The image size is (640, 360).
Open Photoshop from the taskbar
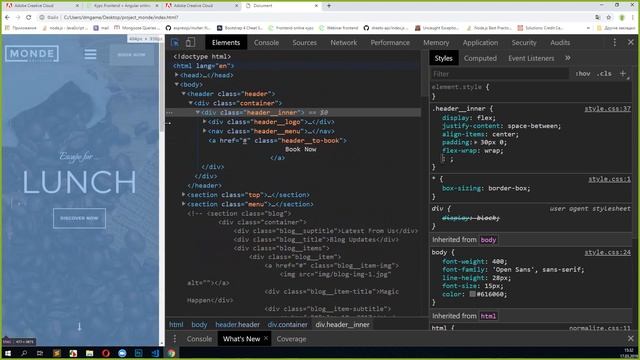tap(138, 353)
